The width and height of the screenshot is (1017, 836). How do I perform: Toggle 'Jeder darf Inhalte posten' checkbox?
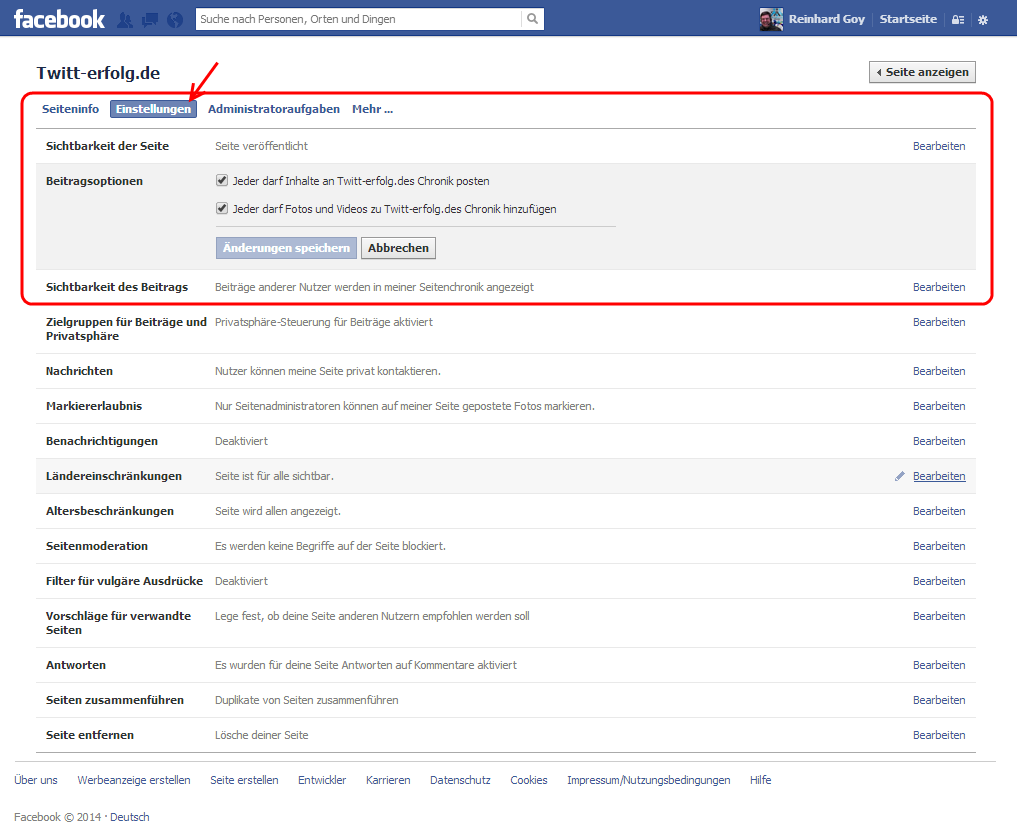tap(222, 180)
